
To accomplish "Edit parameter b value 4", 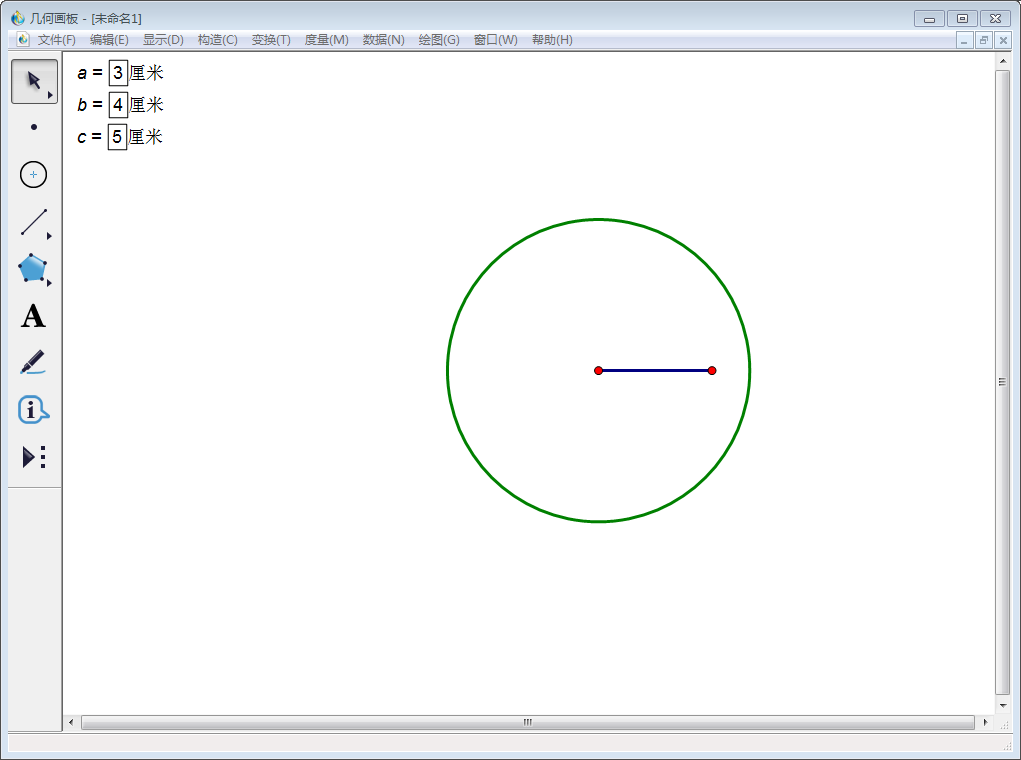I will point(118,105).
